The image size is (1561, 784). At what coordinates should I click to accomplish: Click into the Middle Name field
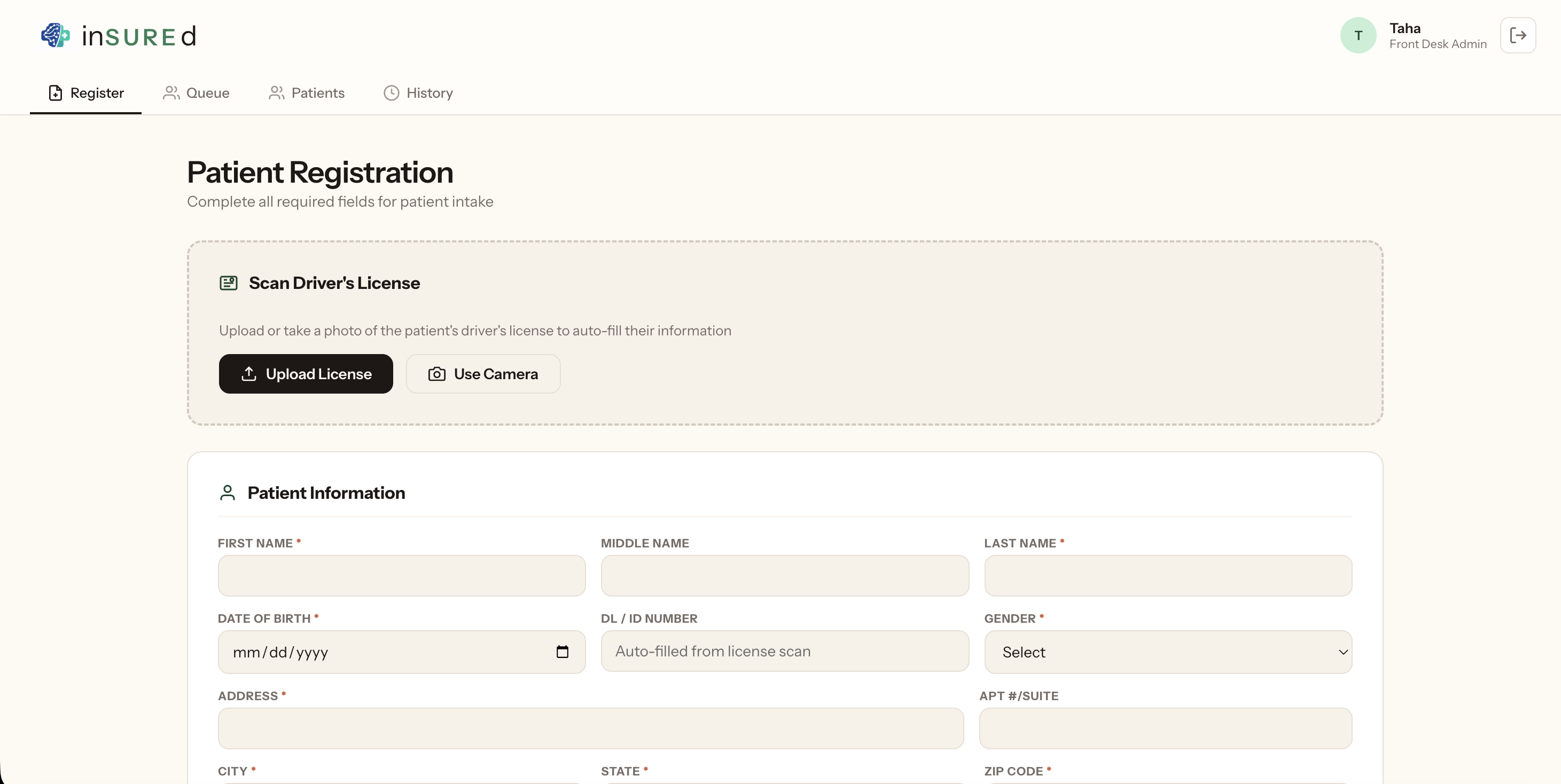(x=784, y=576)
